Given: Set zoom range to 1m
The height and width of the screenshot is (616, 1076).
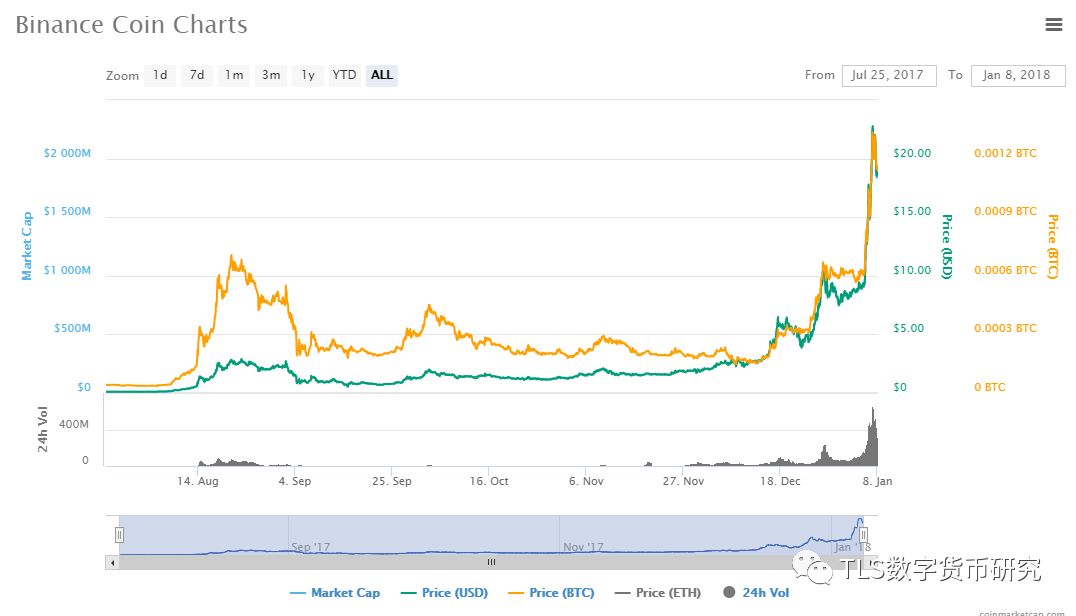Looking at the screenshot, I should click(234, 75).
